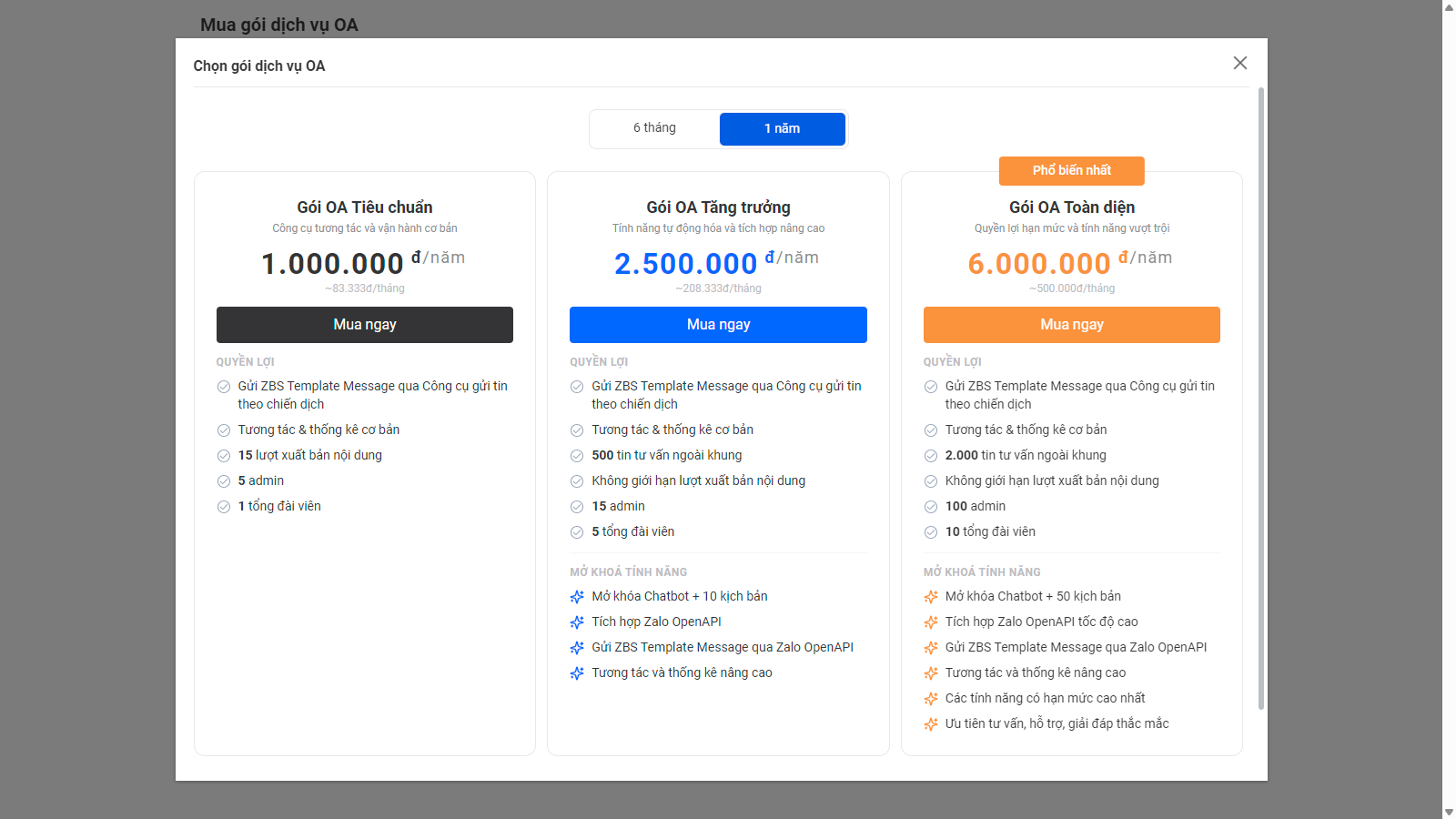Click check icon beside 100 admin
The height and width of the screenshot is (819, 1456).
click(931, 507)
